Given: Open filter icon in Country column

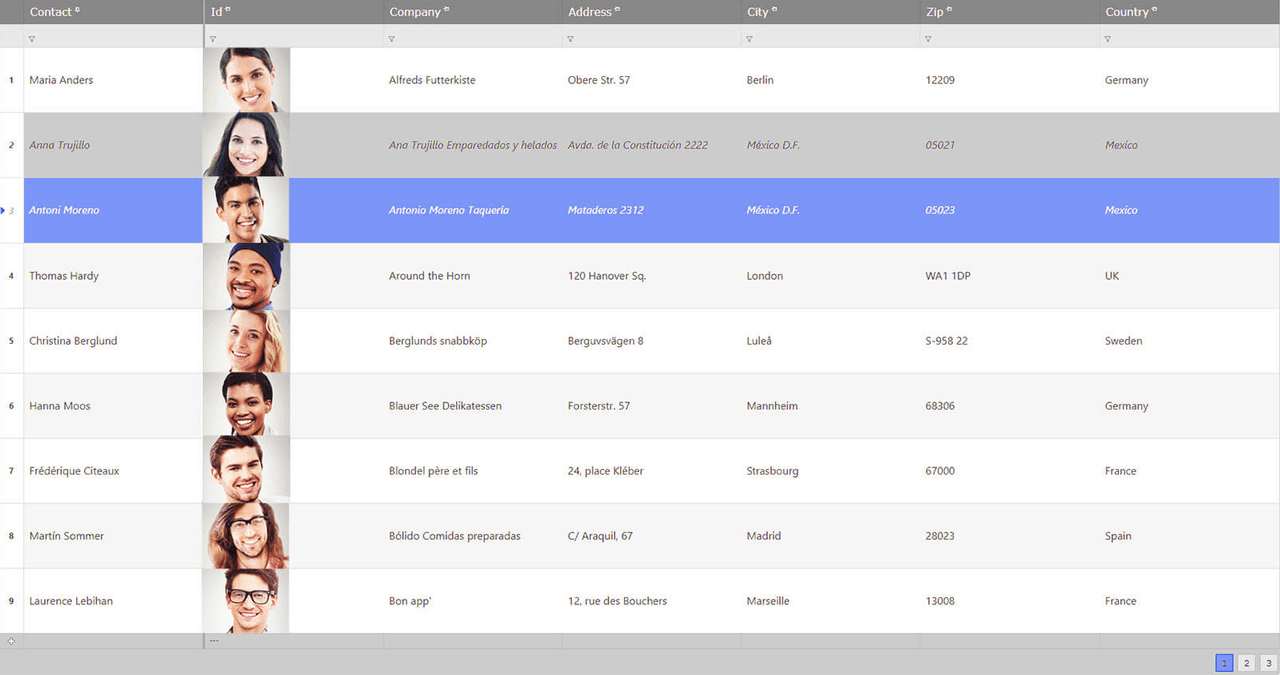Looking at the screenshot, I should pyautogui.click(x=1107, y=39).
